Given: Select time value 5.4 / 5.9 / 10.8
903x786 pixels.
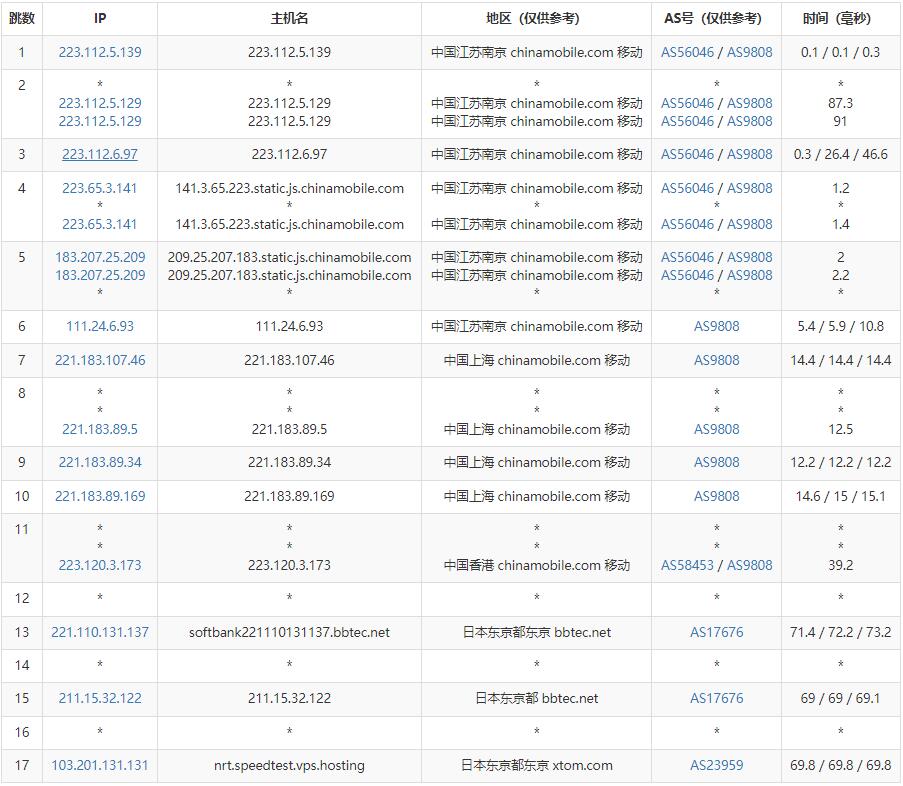Looking at the screenshot, I should point(840,326).
